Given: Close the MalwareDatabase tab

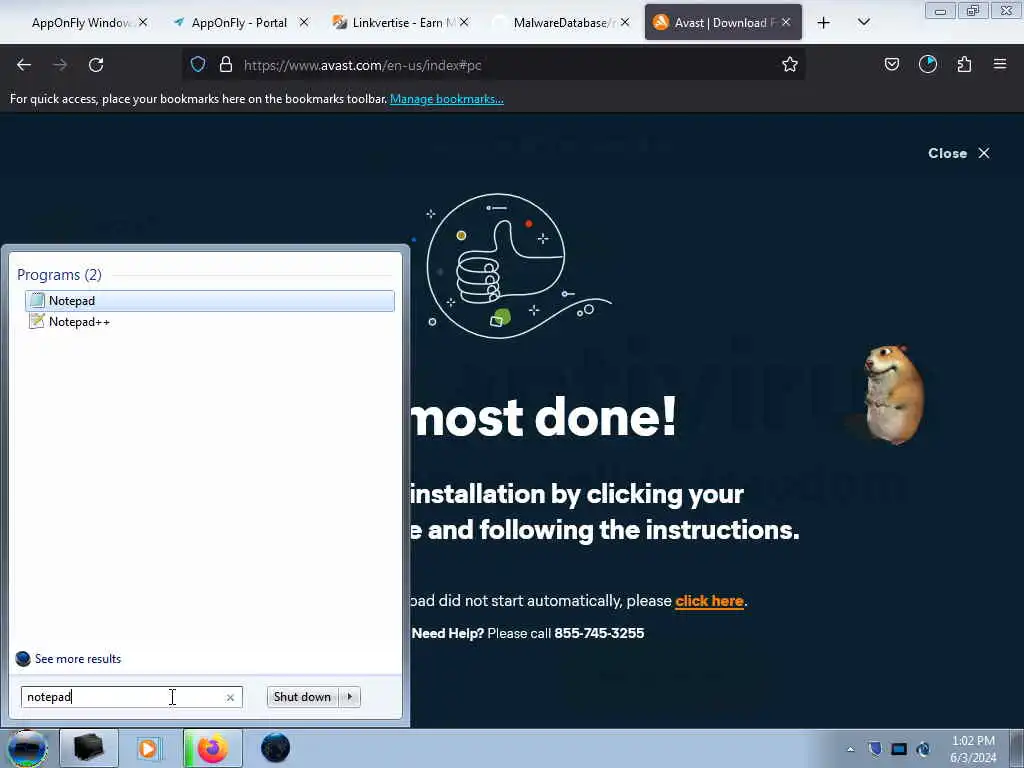Looking at the screenshot, I should 625,22.
